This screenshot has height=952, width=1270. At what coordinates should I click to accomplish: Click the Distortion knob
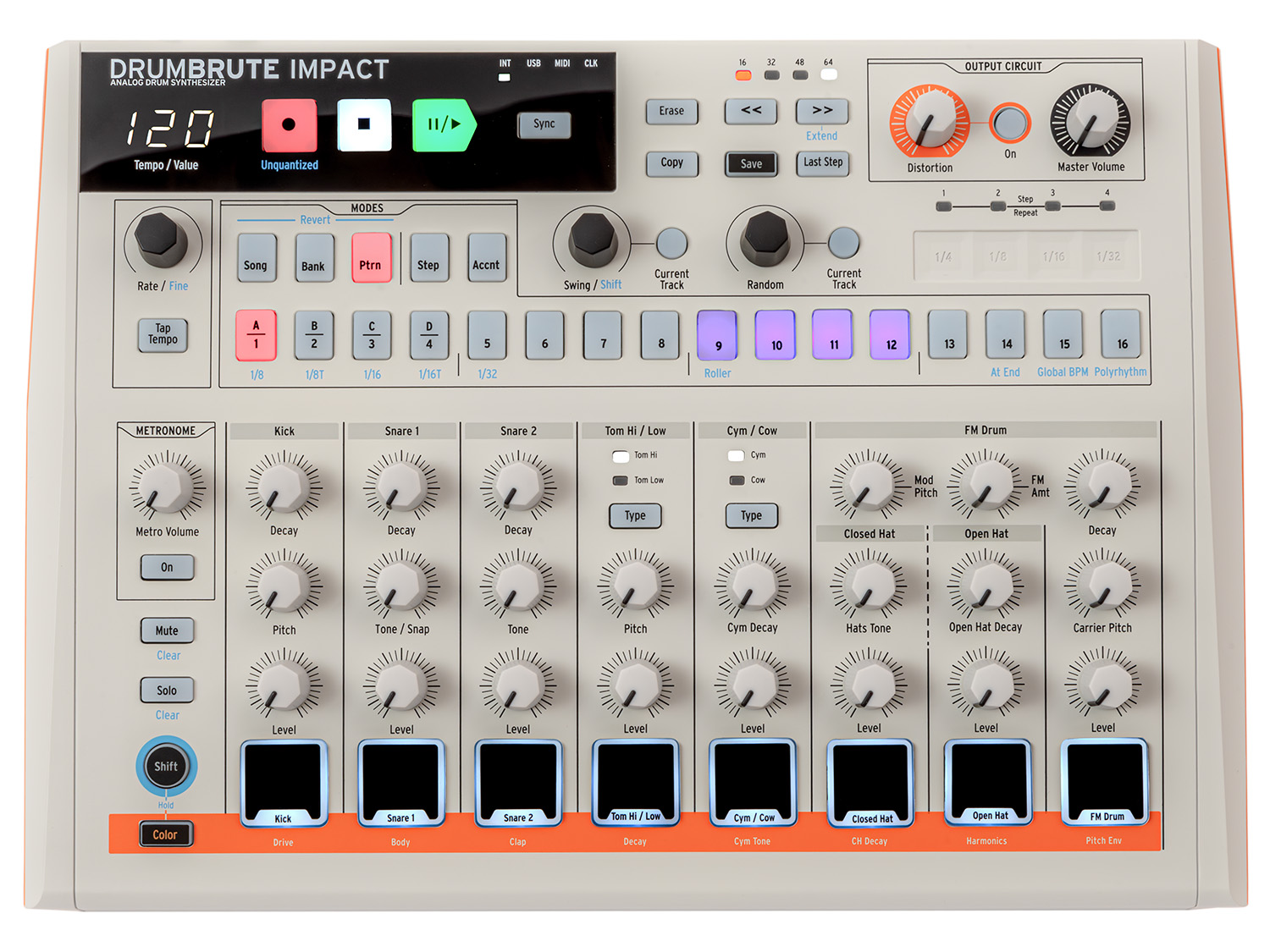pos(929,121)
